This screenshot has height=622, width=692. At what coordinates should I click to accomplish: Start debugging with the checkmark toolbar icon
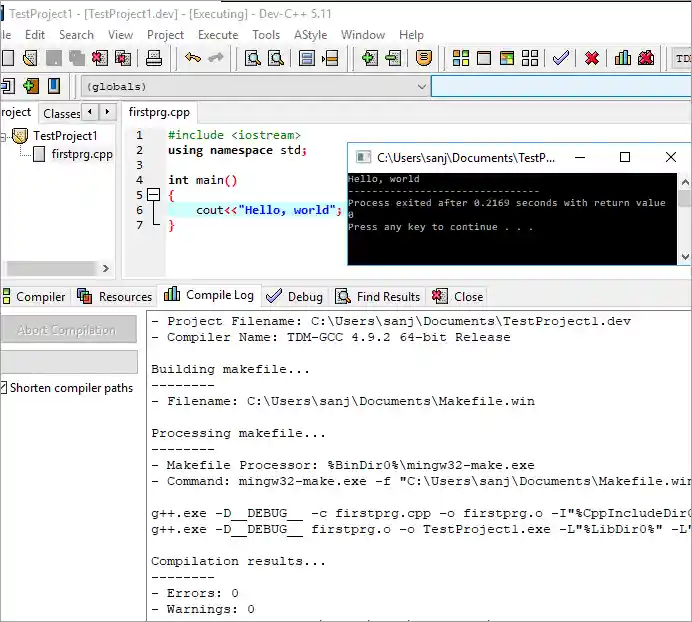point(561,58)
